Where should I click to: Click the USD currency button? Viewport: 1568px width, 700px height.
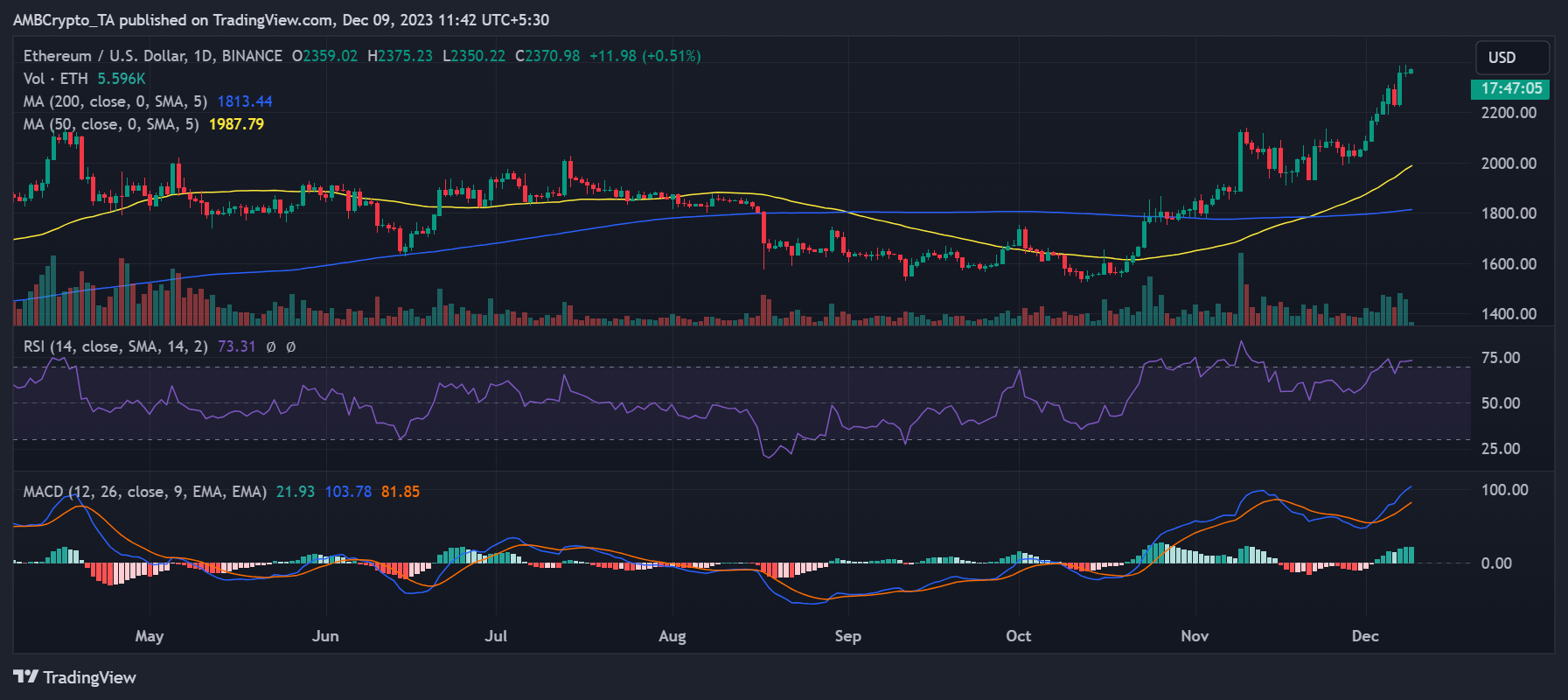coord(1512,58)
